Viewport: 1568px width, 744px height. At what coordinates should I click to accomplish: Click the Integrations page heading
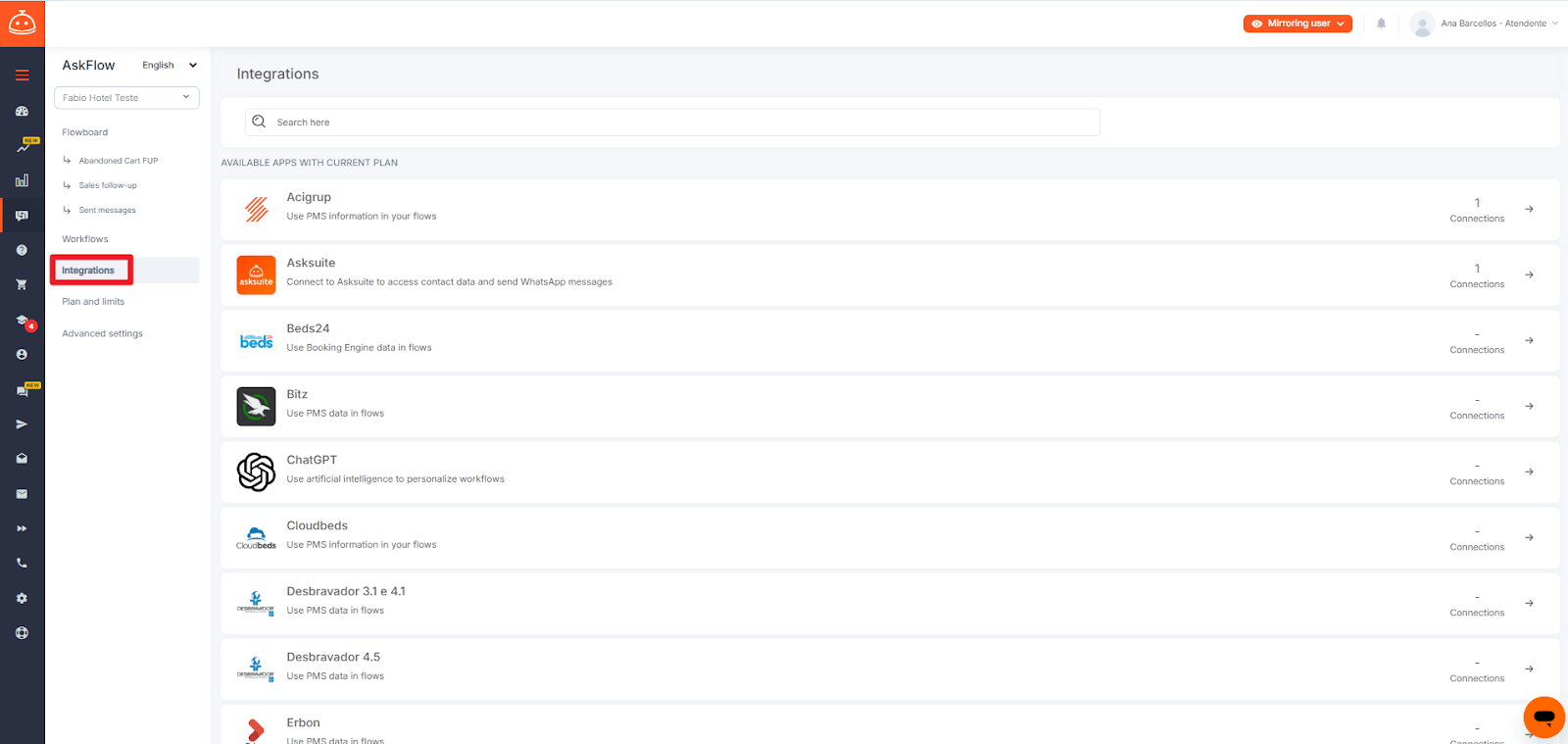pos(277,74)
